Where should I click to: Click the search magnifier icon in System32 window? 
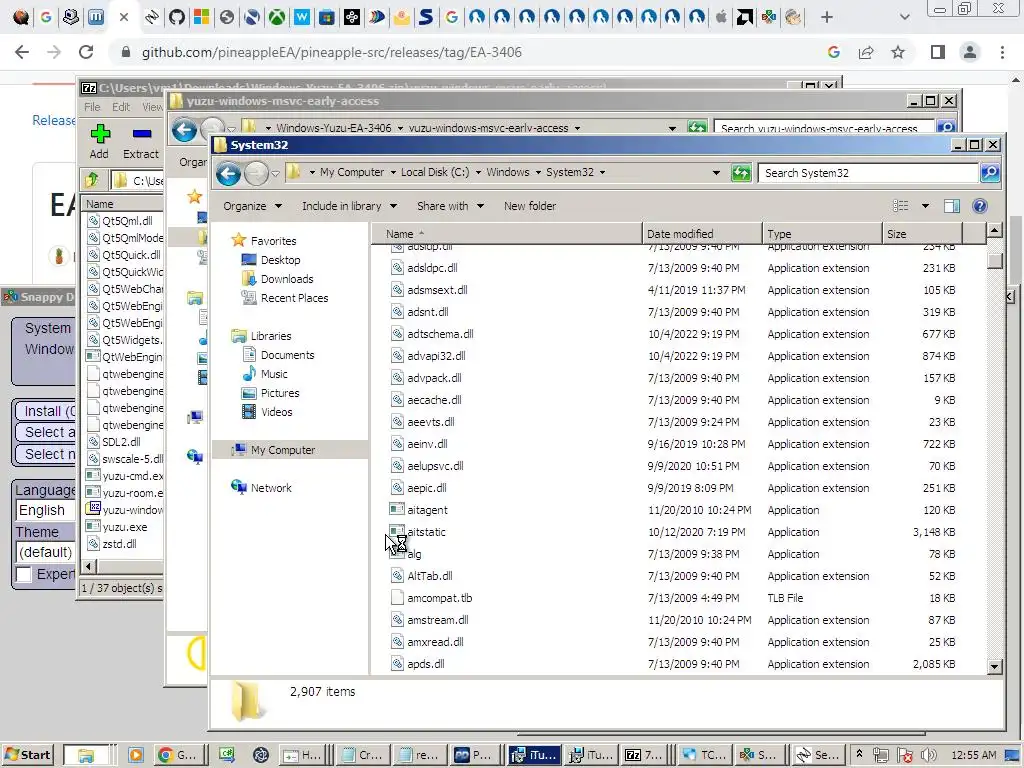(990, 172)
